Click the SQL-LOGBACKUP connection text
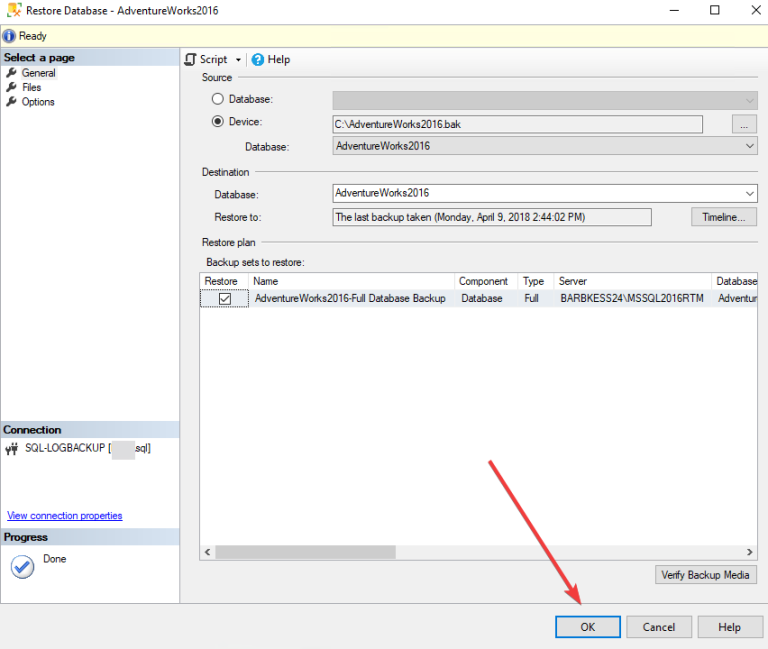The height and width of the screenshot is (649, 768). tap(88, 448)
